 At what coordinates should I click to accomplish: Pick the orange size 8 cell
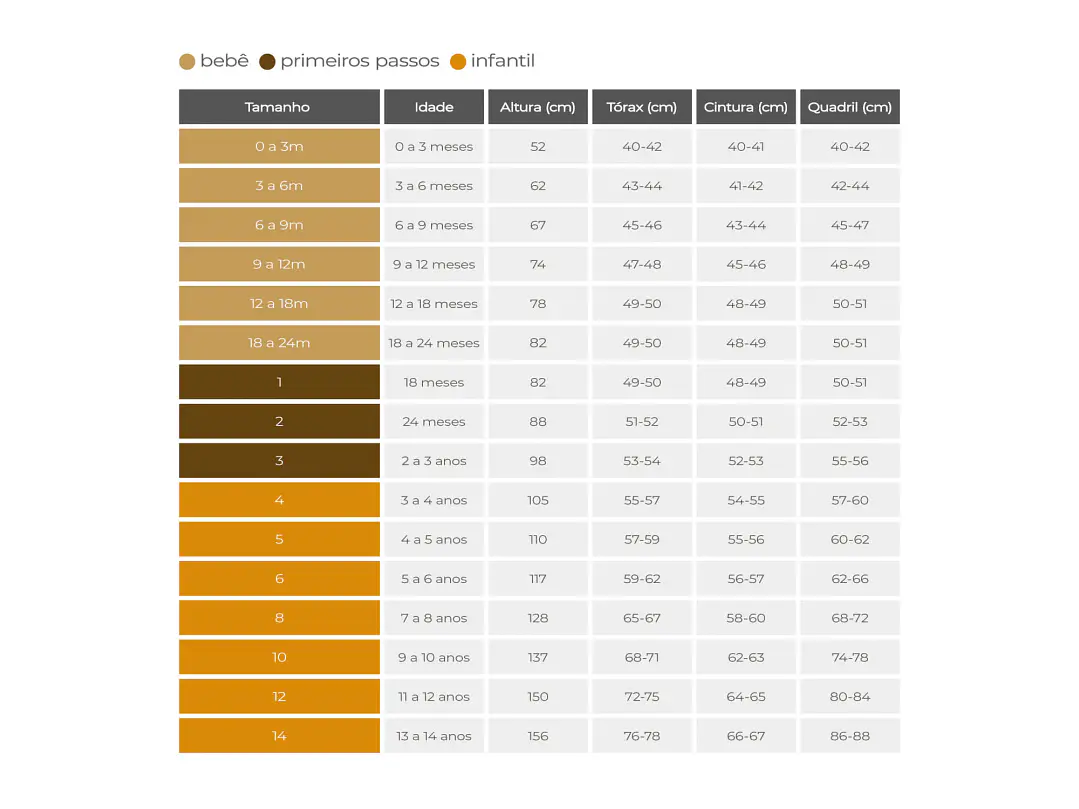click(x=279, y=618)
